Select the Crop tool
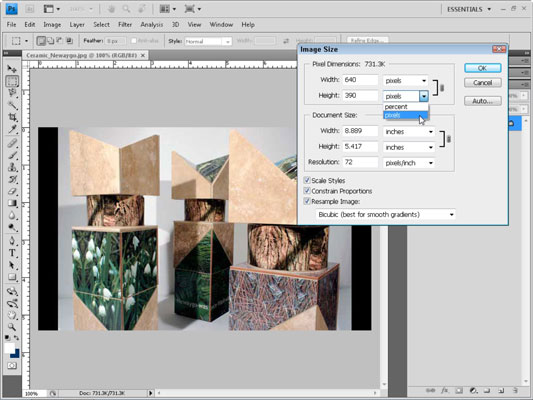 tap(12, 117)
